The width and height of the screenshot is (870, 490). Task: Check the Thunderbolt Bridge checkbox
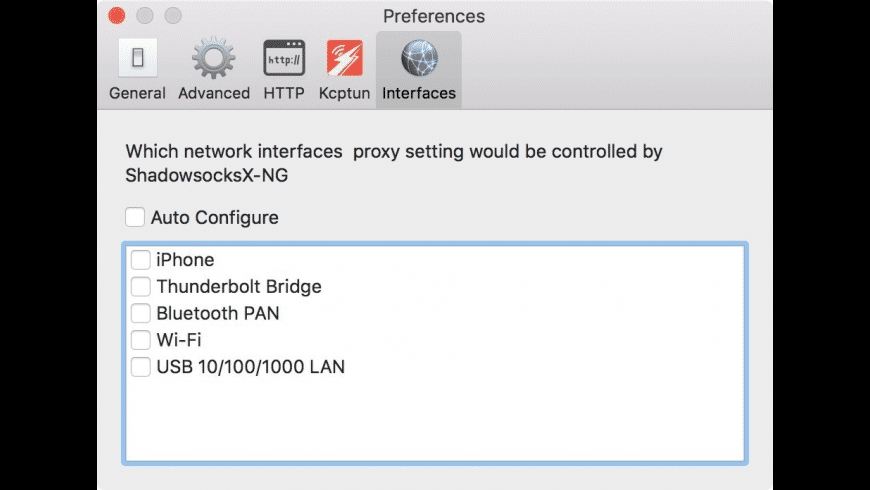pyautogui.click(x=141, y=287)
